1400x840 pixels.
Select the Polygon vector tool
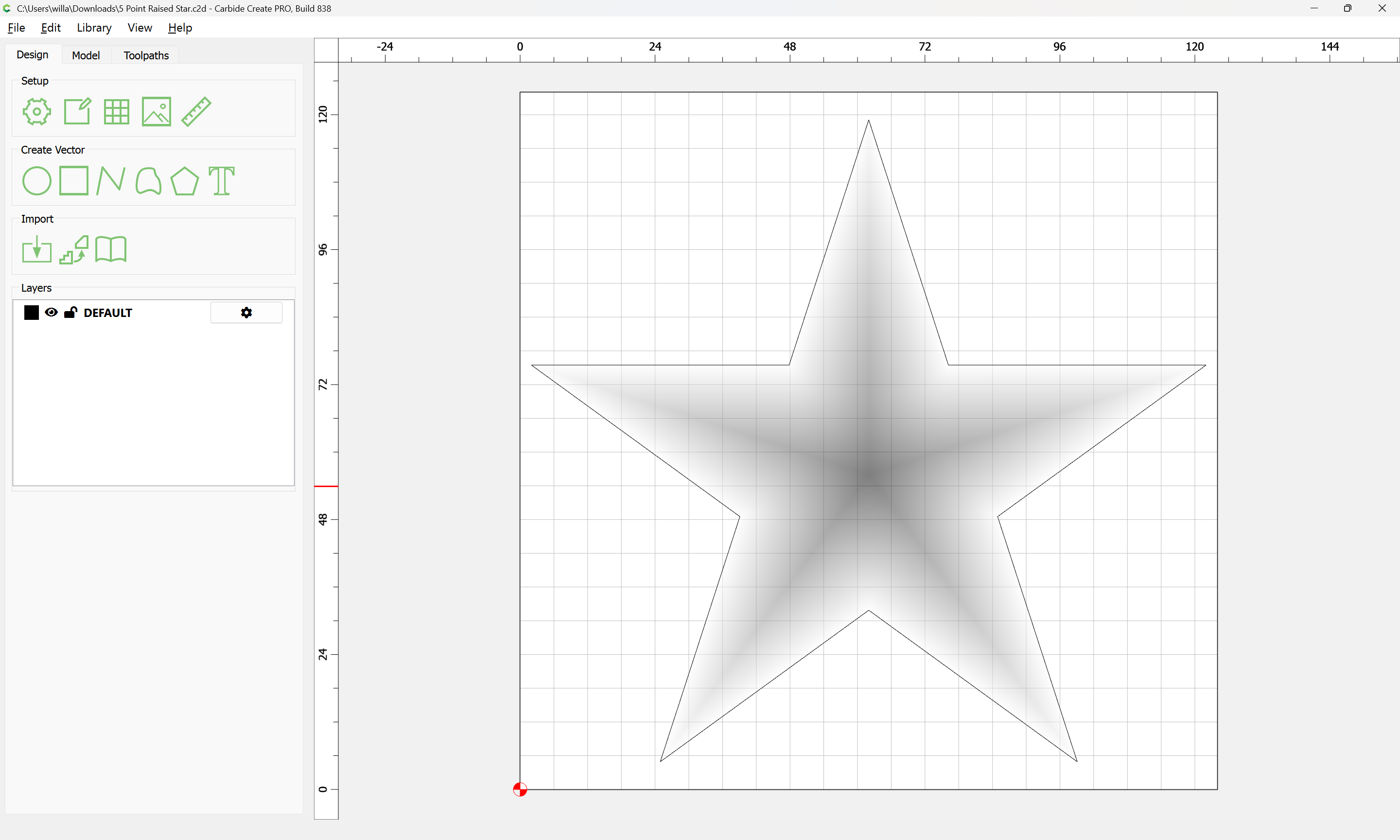coord(184,181)
